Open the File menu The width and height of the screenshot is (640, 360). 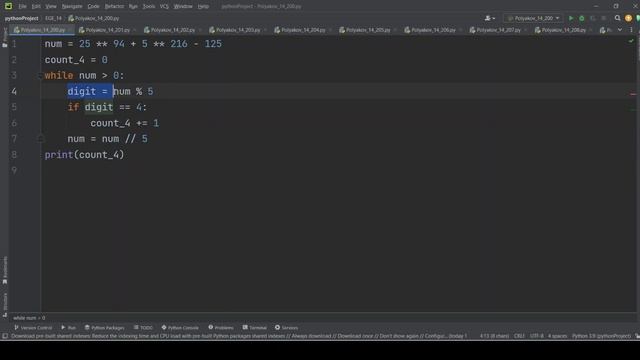(22, 7)
